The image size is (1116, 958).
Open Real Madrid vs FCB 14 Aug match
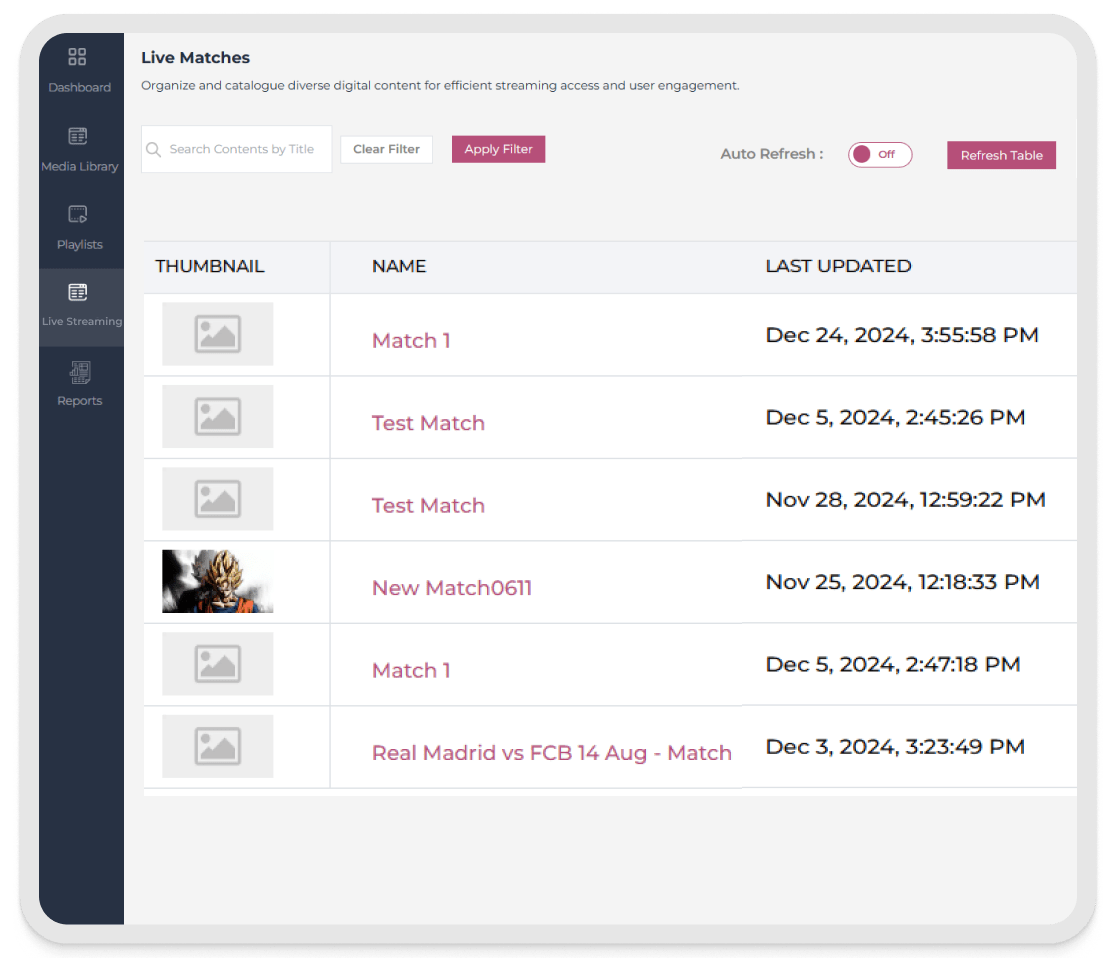click(551, 753)
